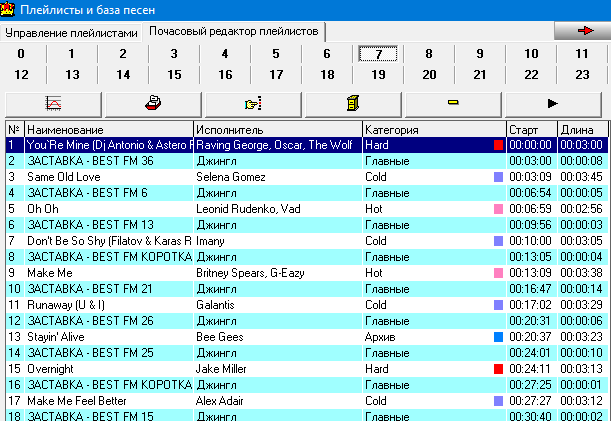Click the black play triangle button
Viewport: 611px width, 421px height.
[x=553, y=104]
